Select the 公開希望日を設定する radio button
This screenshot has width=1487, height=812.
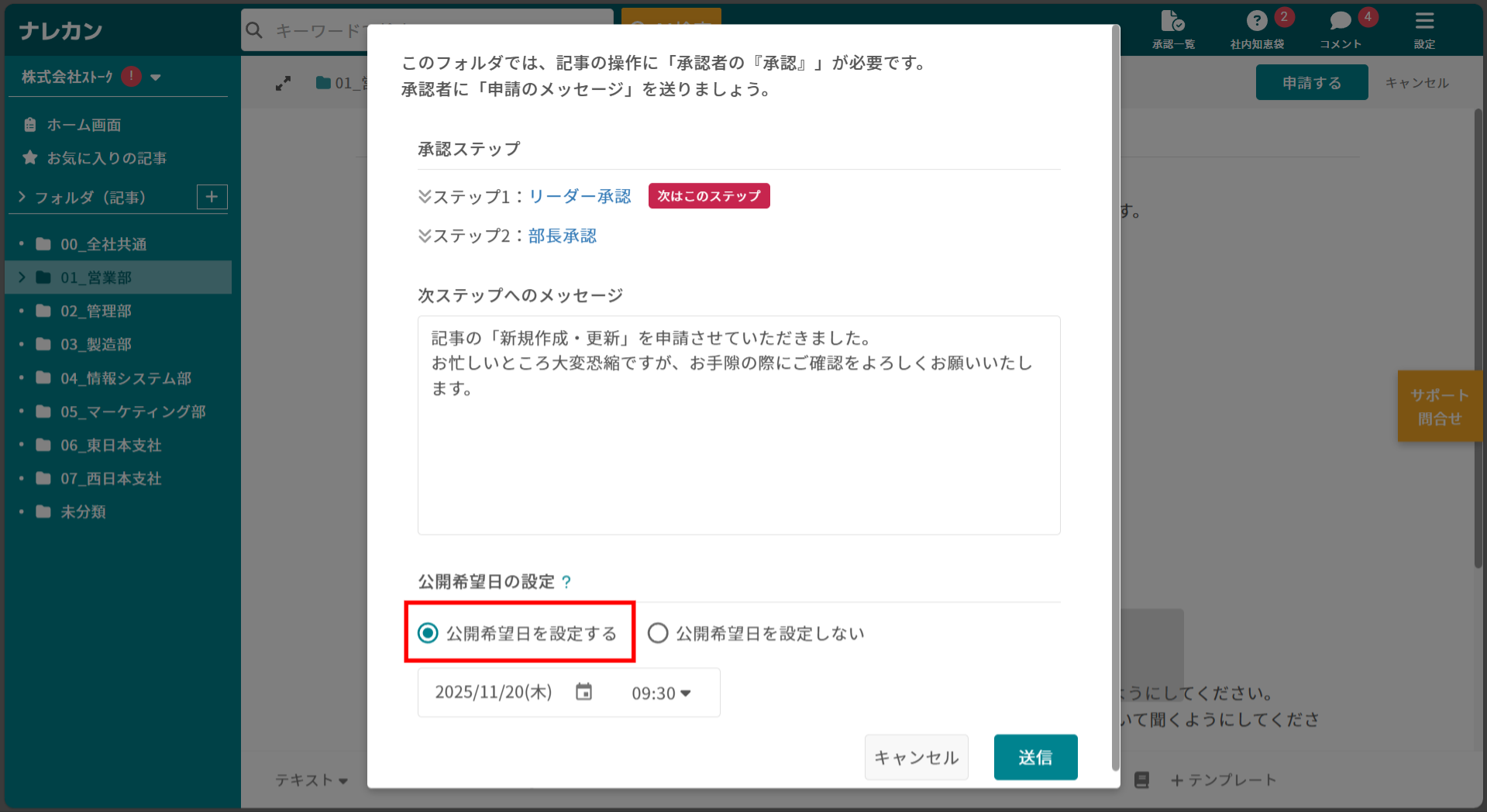tap(427, 633)
